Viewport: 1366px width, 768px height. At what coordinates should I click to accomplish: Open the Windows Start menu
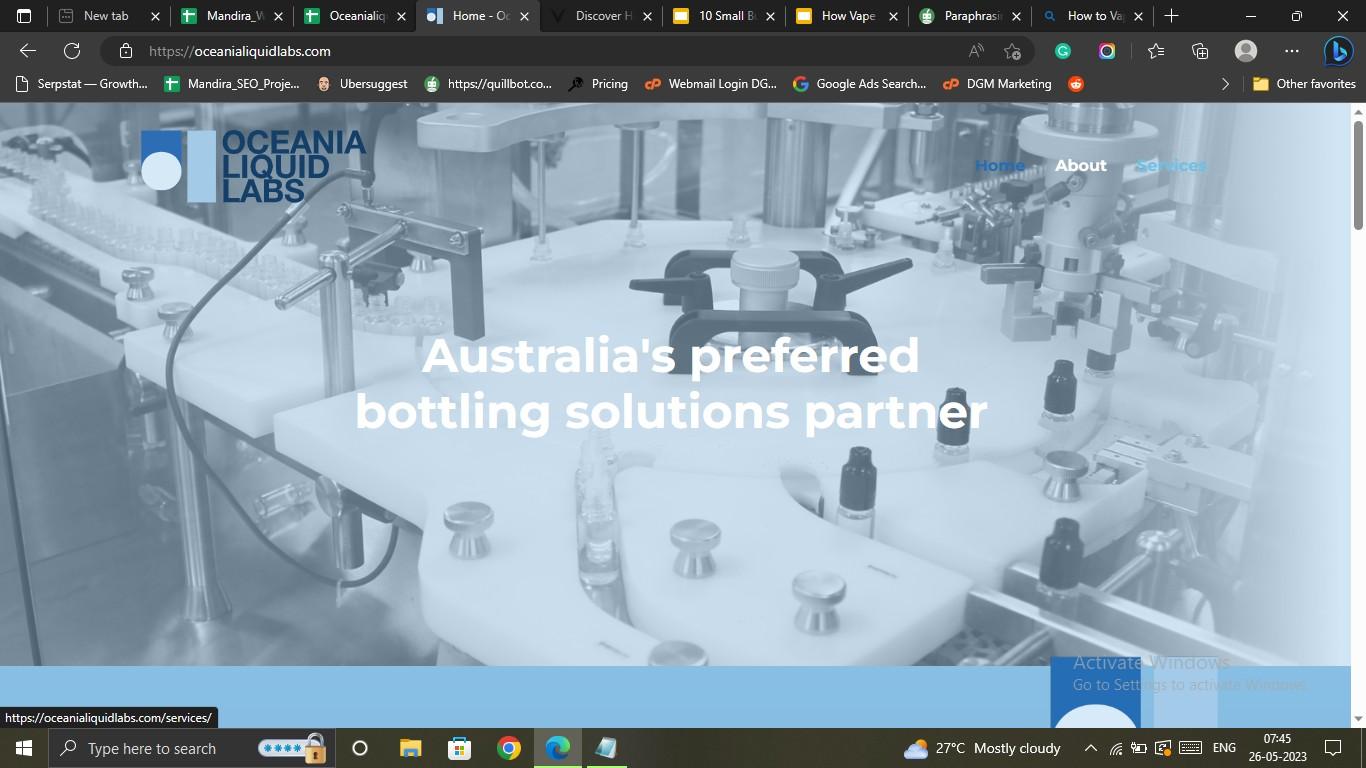coord(23,748)
